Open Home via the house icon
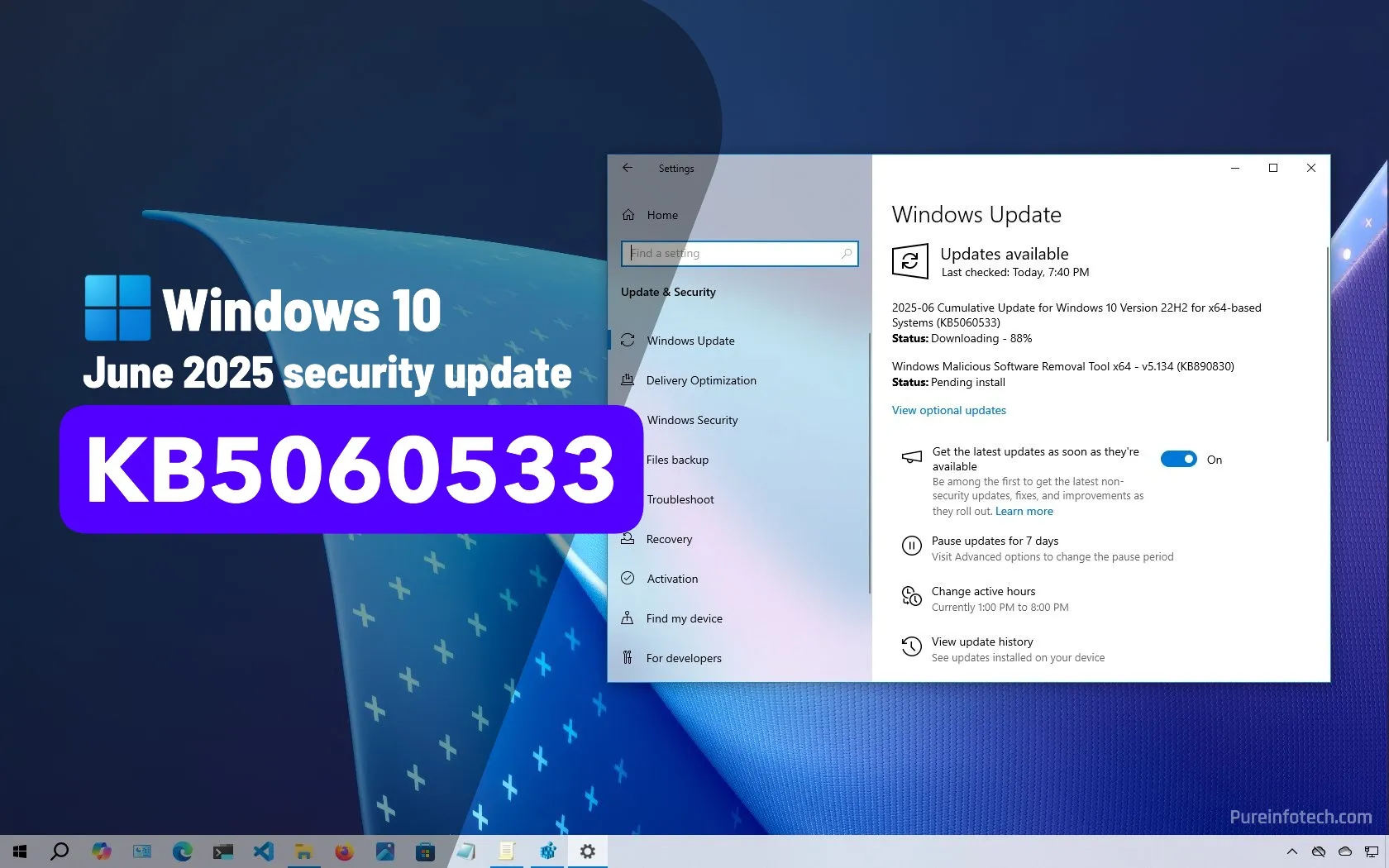Screen dimensions: 1389x868 tap(628, 215)
